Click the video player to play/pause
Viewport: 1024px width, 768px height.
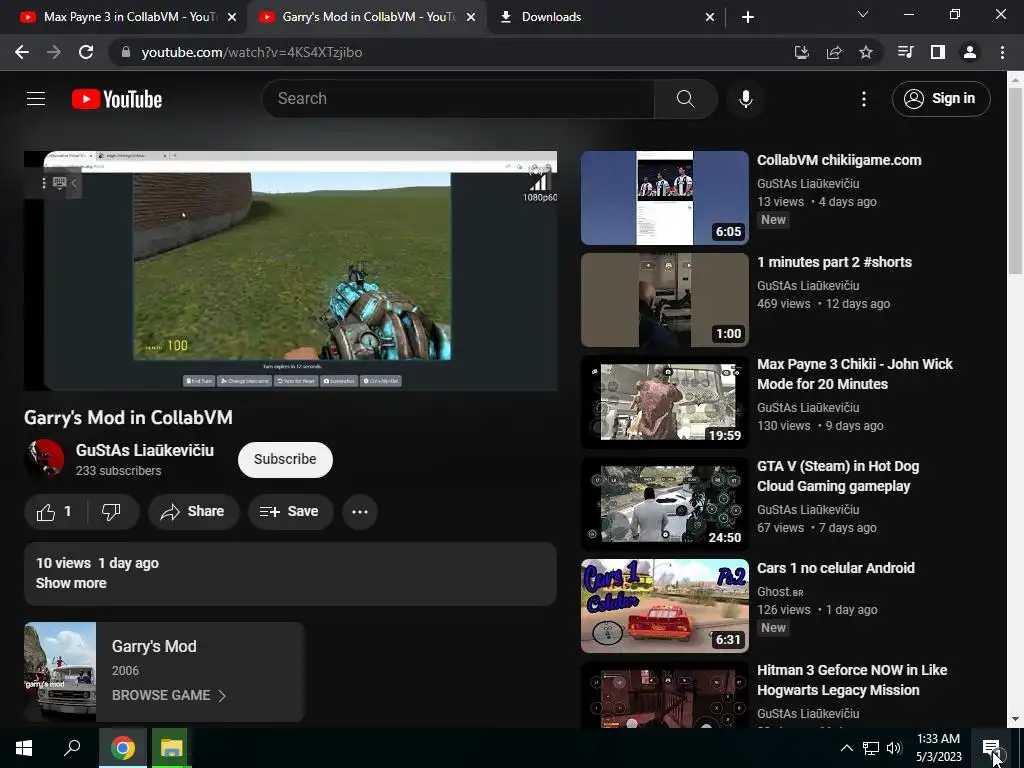[x=291, y=271]
